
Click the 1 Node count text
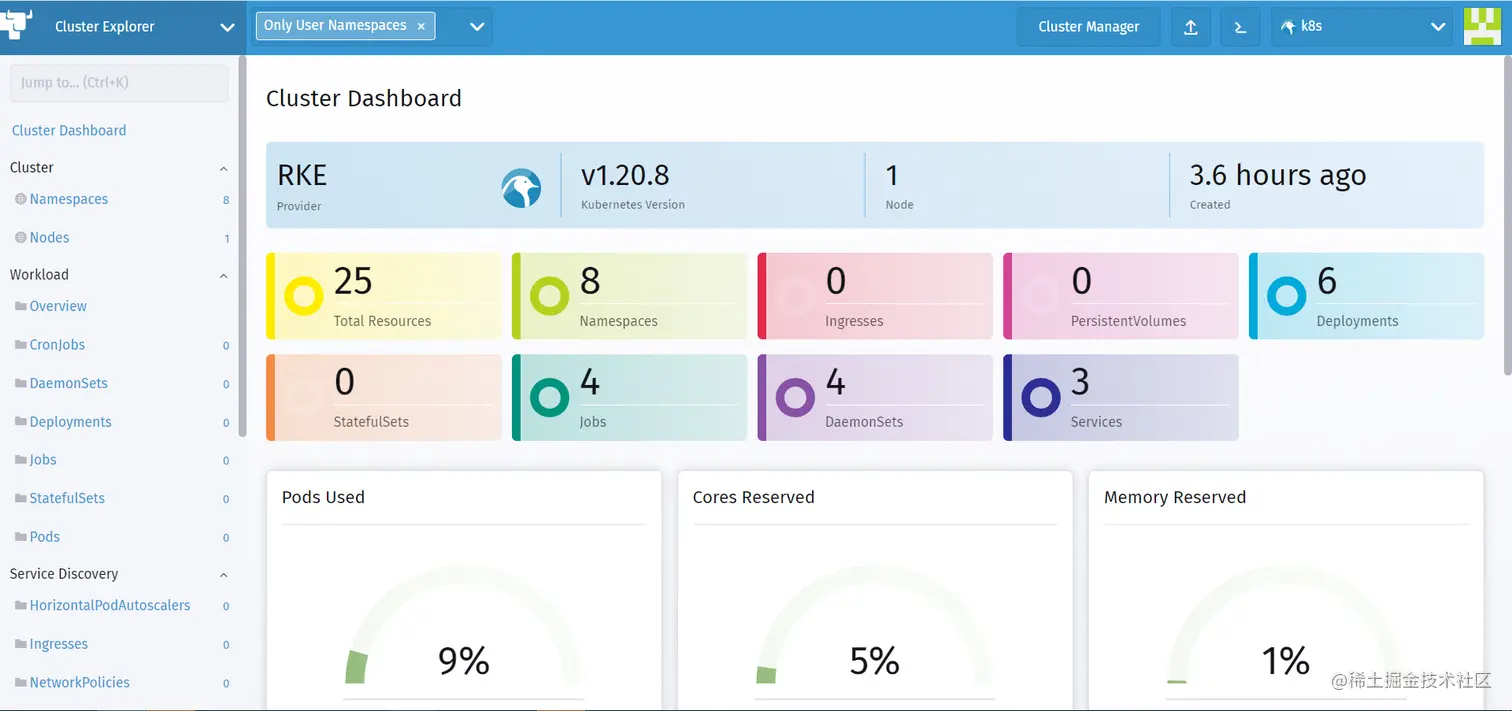tap(892, 175)
